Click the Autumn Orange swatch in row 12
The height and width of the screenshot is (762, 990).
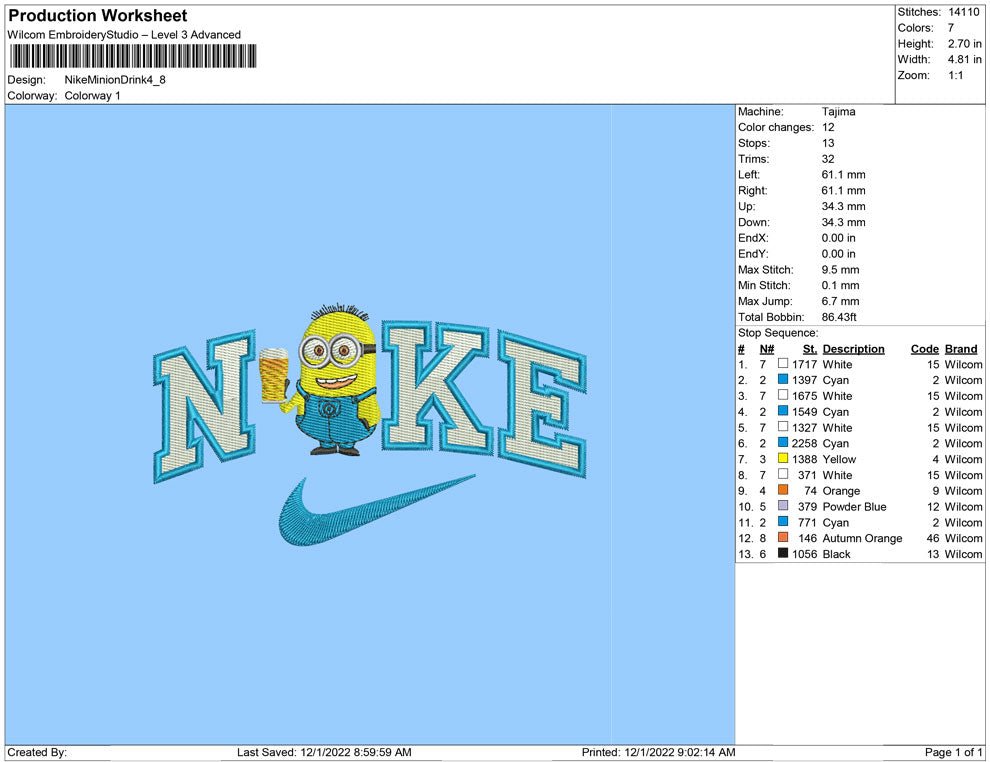[783, 538]
